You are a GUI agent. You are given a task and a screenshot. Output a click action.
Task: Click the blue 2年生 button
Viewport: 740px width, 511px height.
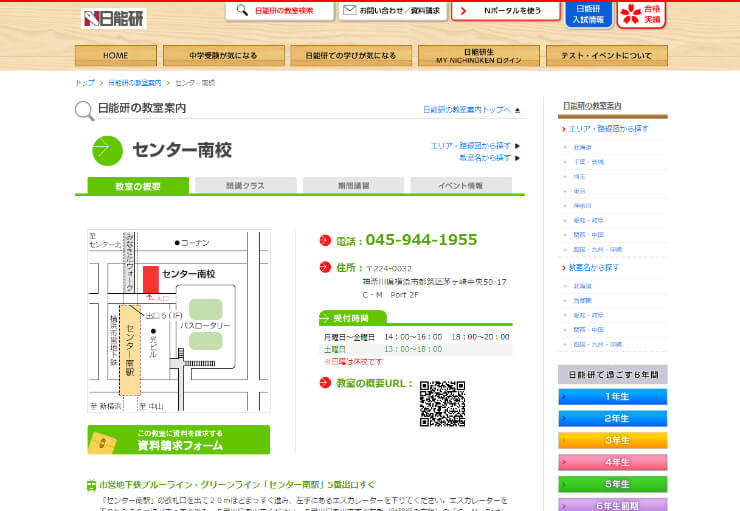613,418
